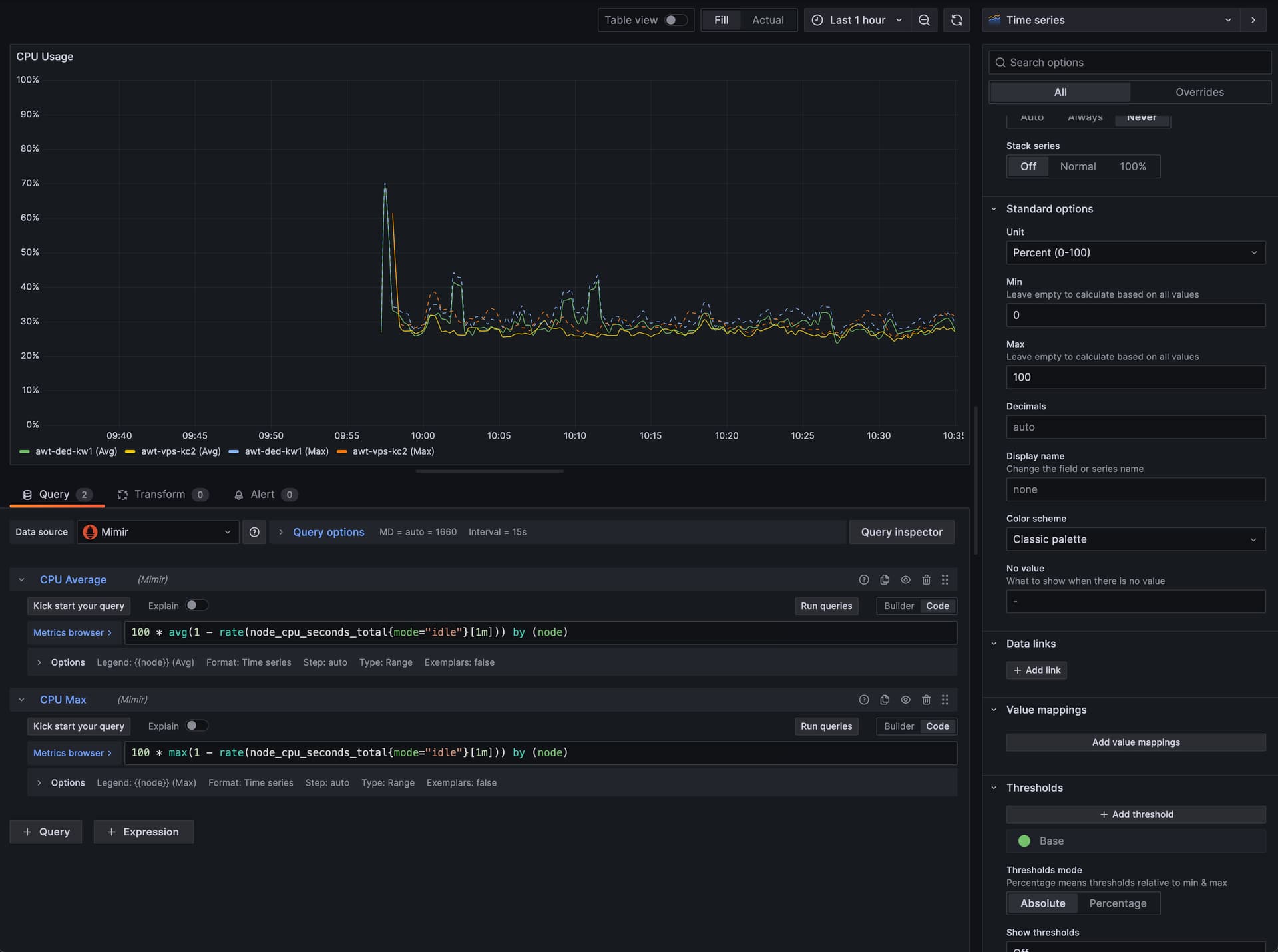Switch to the Transform tab

coord(160,495)
